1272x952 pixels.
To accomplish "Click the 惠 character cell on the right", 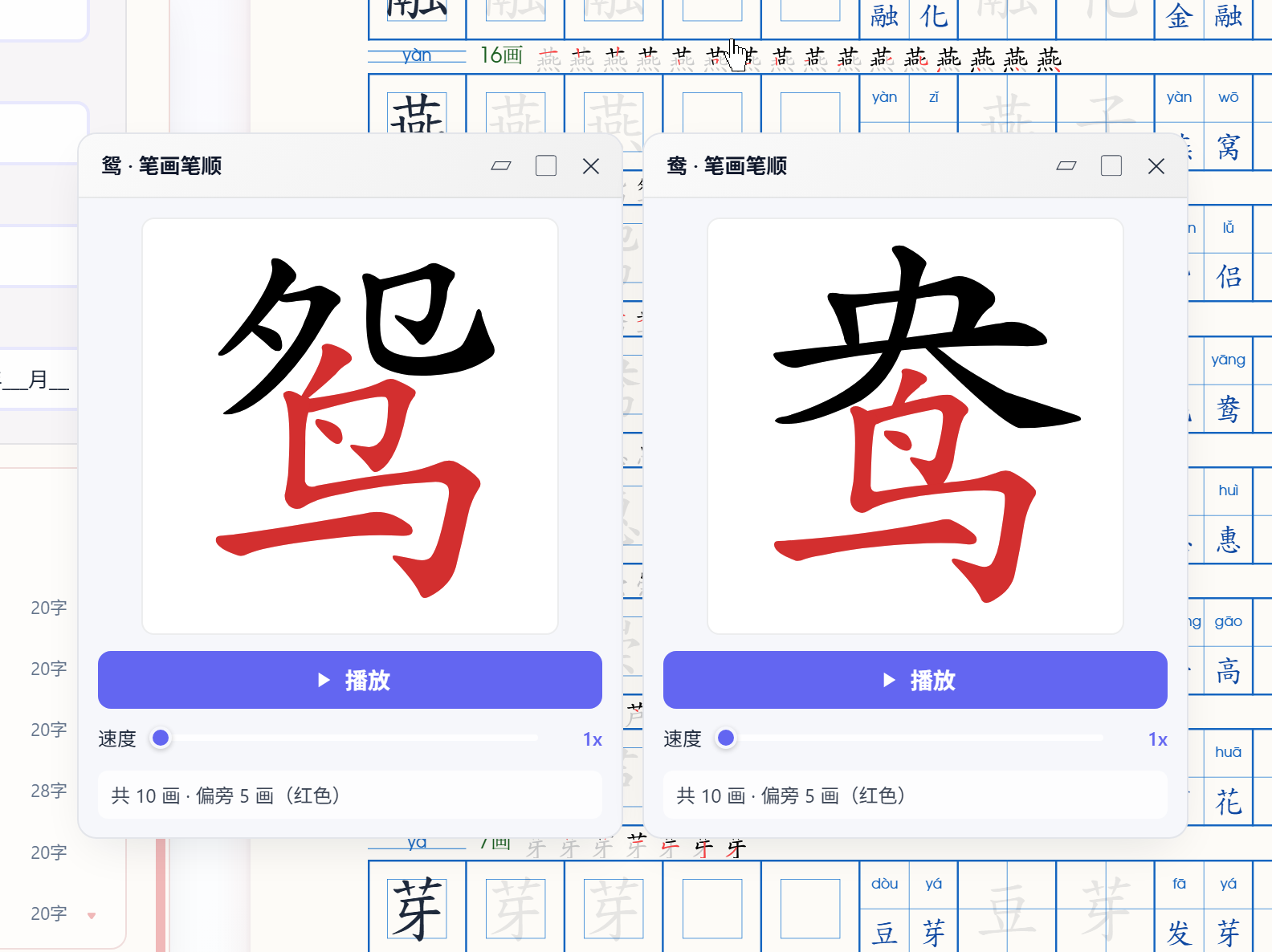I will click(1229, 539).
